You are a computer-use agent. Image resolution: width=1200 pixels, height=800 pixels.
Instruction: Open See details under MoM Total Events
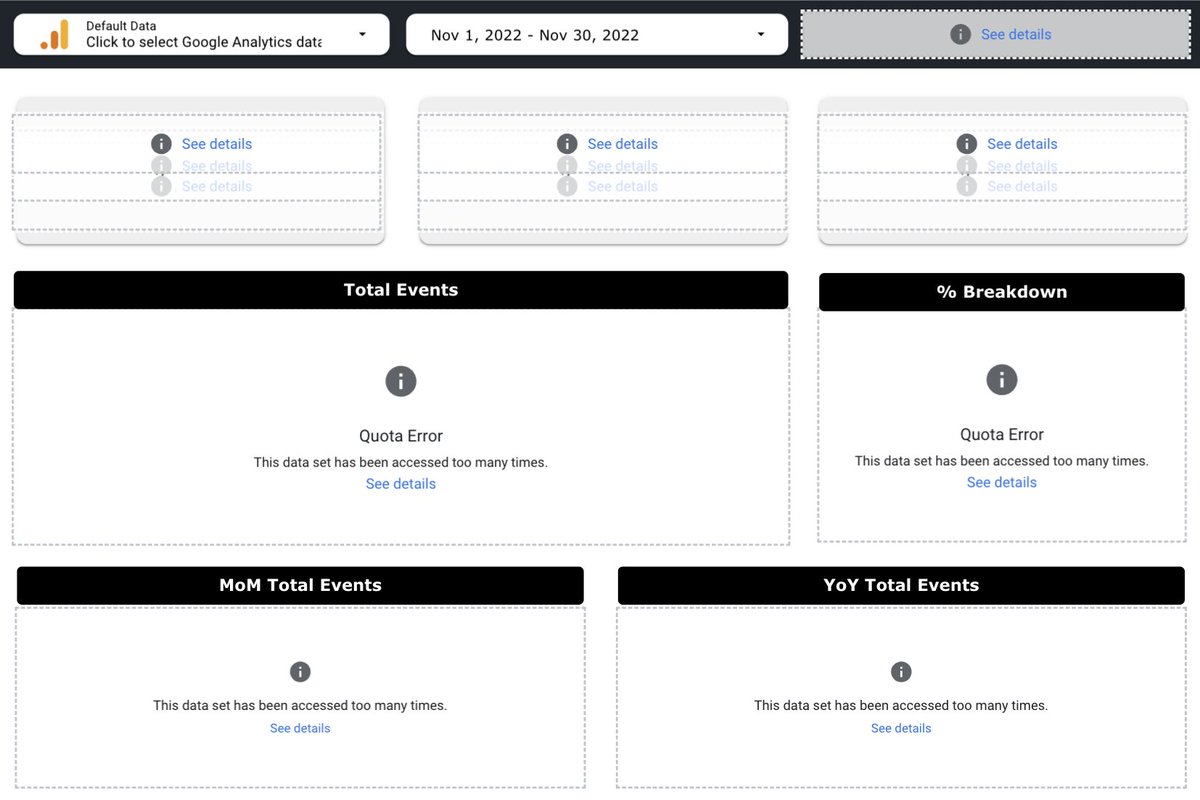tap(300, 728)
